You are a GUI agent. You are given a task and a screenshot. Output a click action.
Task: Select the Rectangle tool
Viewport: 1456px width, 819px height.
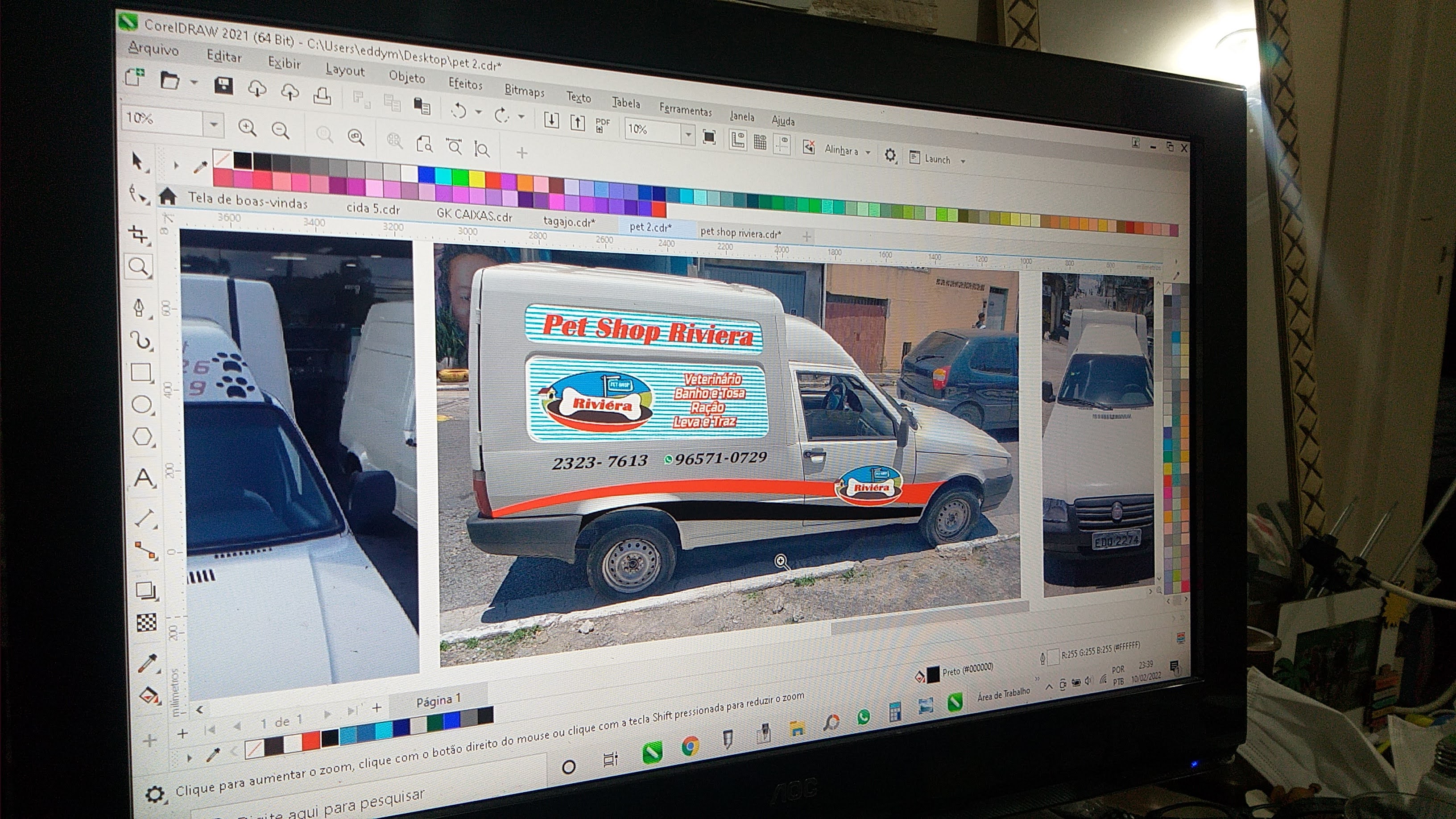141,372
